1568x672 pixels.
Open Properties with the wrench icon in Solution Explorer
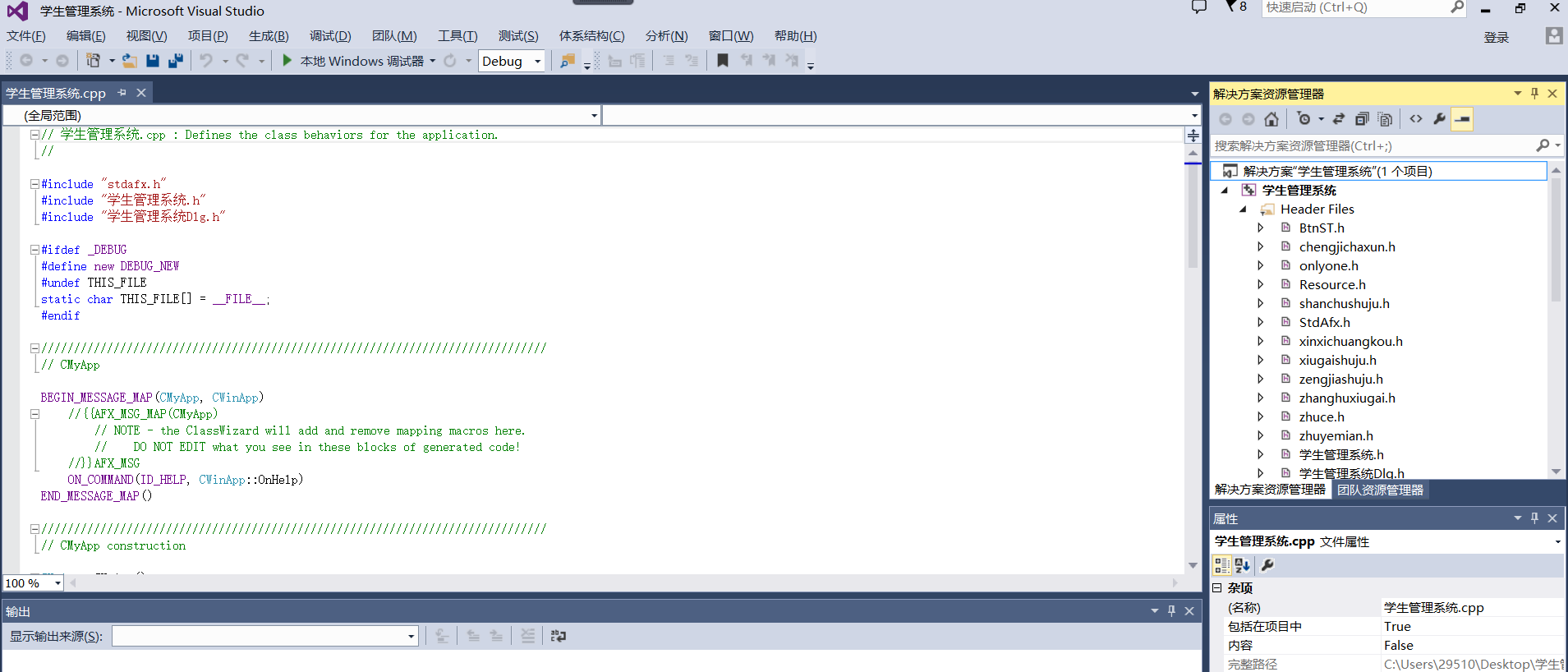[1439, 119]
